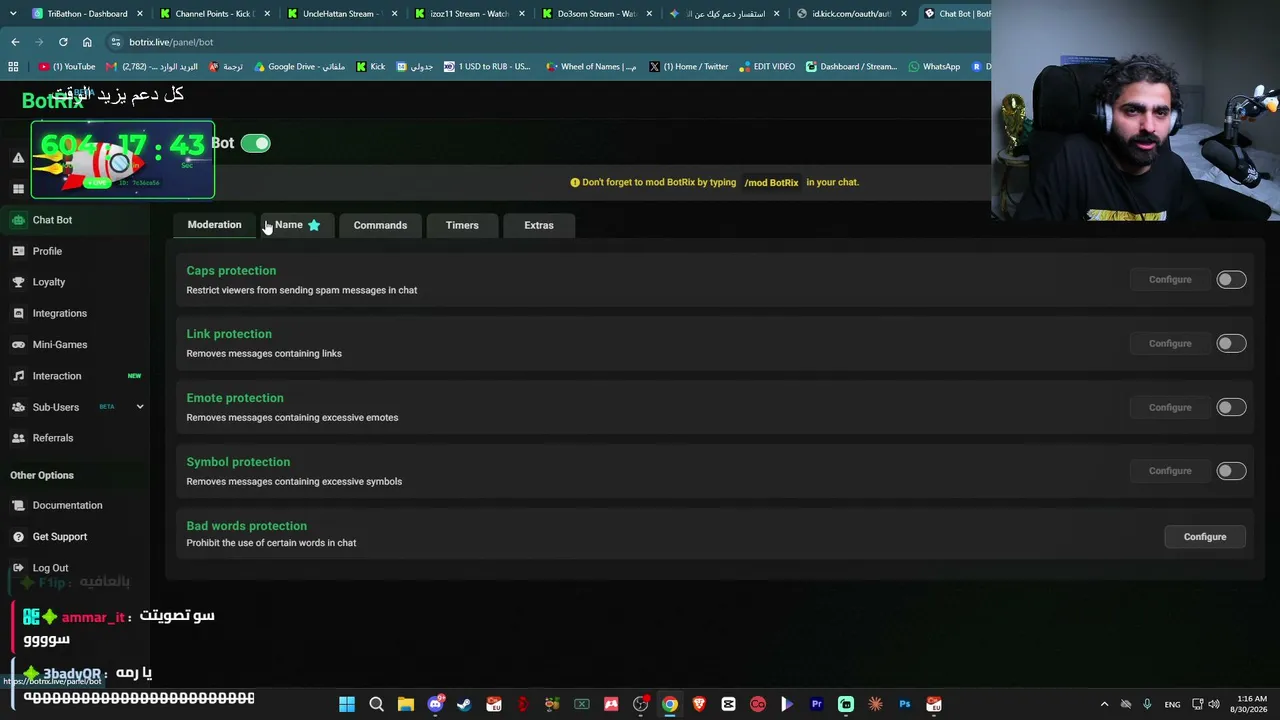Switch to the Extras tab
Screen dimensions: 1280x720
coord(539,225)
